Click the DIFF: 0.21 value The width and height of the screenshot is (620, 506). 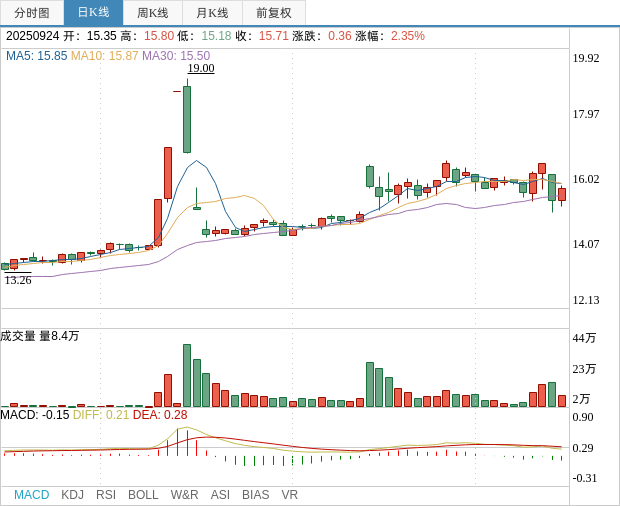tap(101, 415)
